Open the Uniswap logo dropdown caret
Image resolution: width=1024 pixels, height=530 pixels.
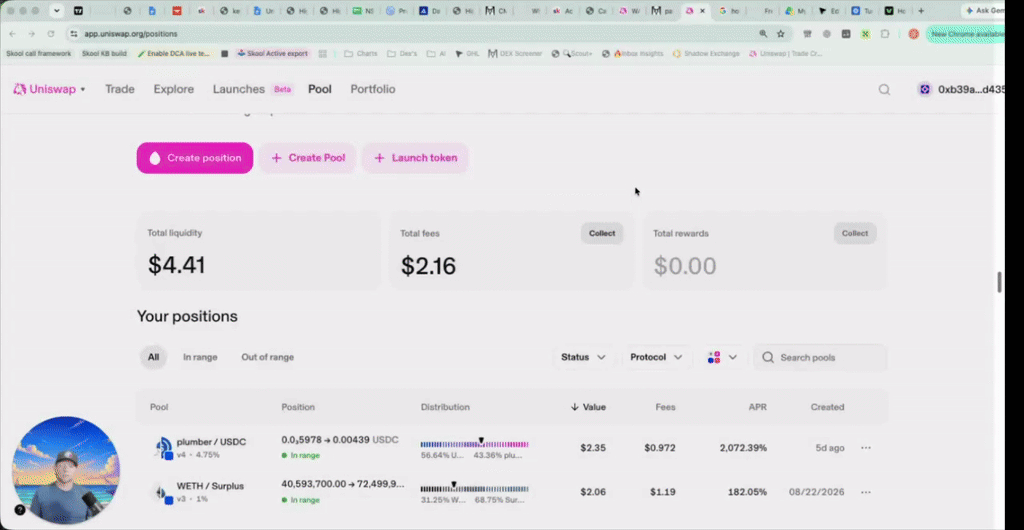83,89
